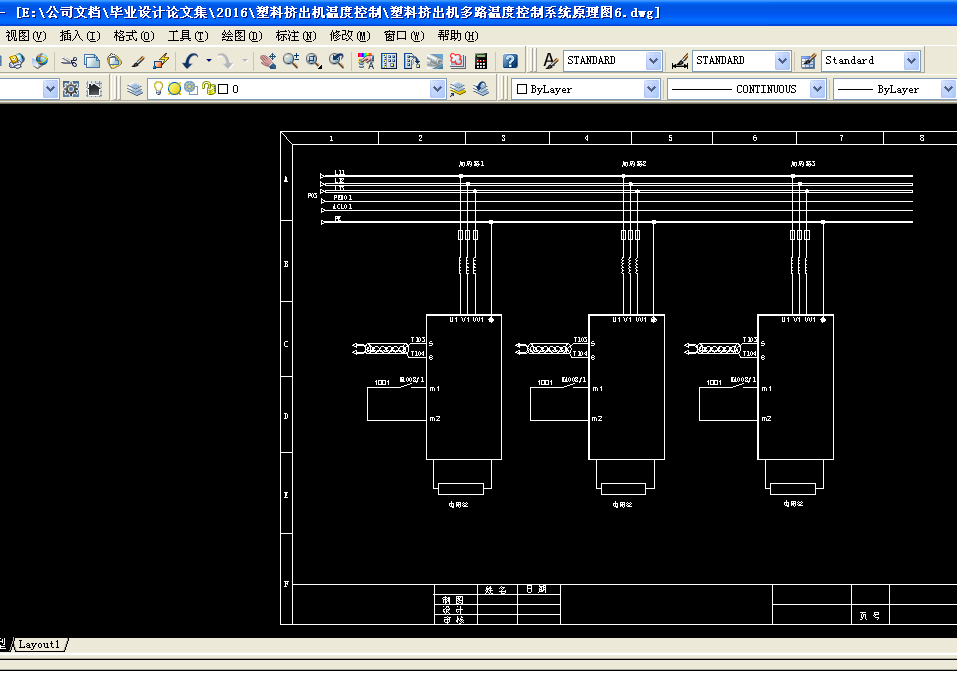This screenshot has width=957, height=679.
Task: Select the Match Properties brush icon
Action: 138,61
